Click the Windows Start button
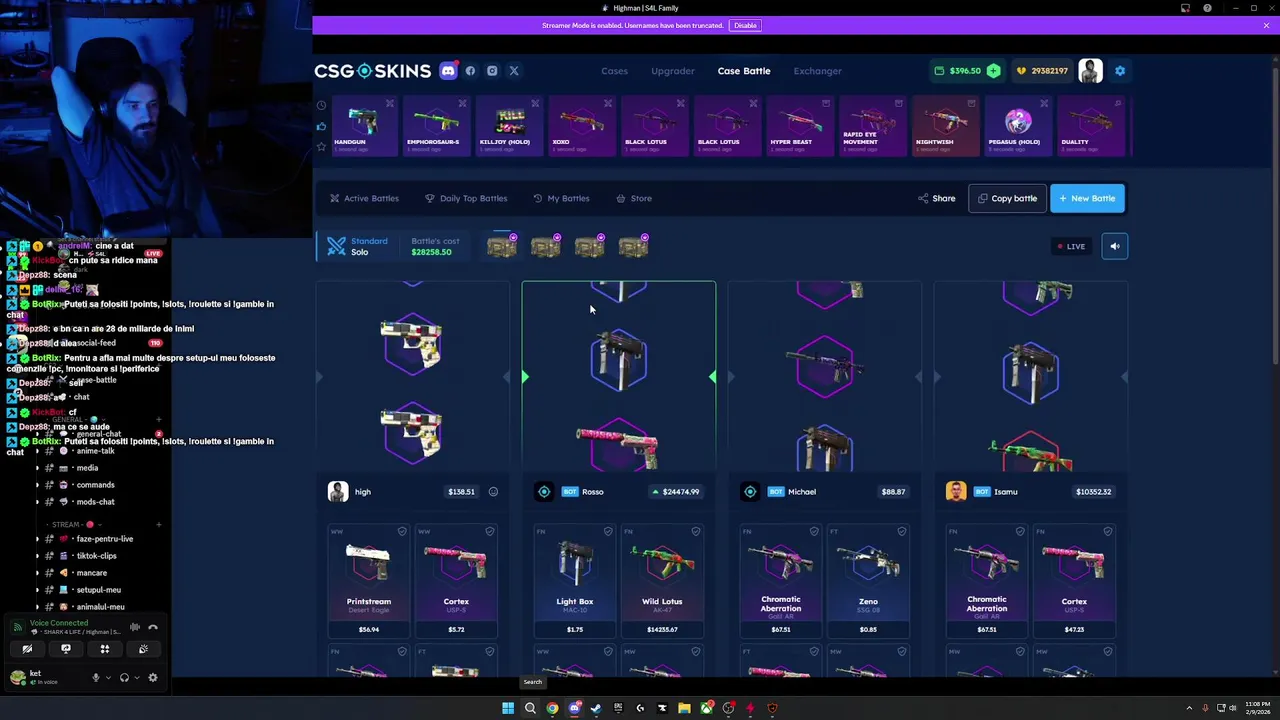The height and width of the screenshot is (720, 1280). click(508, 708)
